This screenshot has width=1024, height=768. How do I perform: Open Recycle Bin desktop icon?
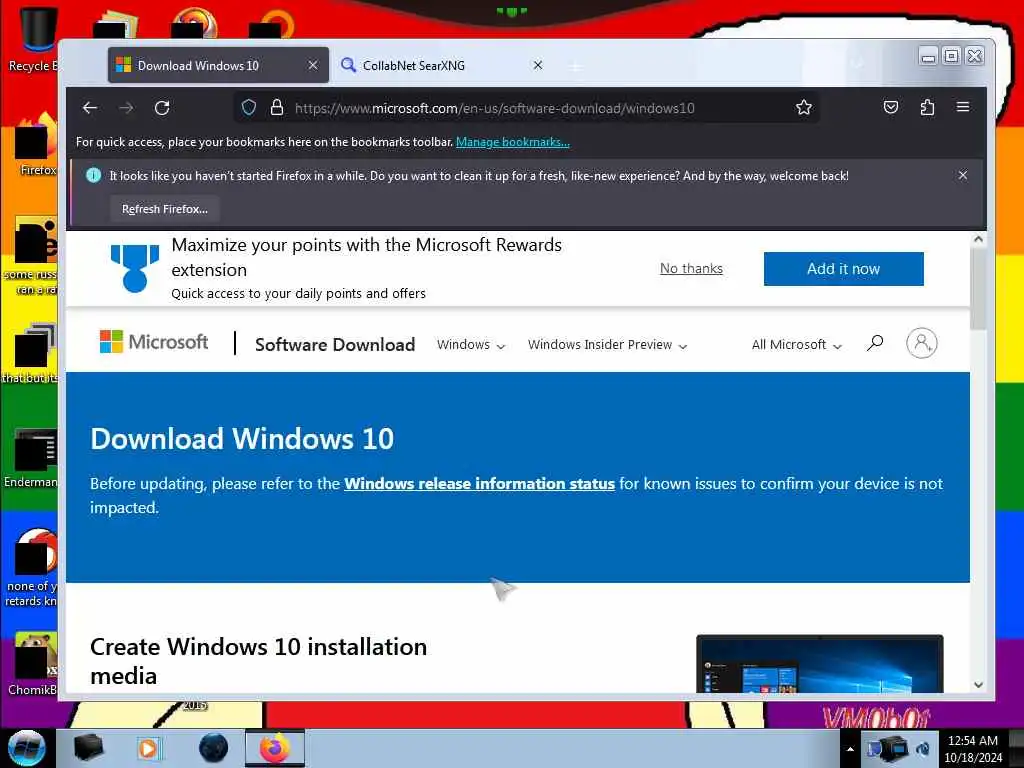point(33,39)
